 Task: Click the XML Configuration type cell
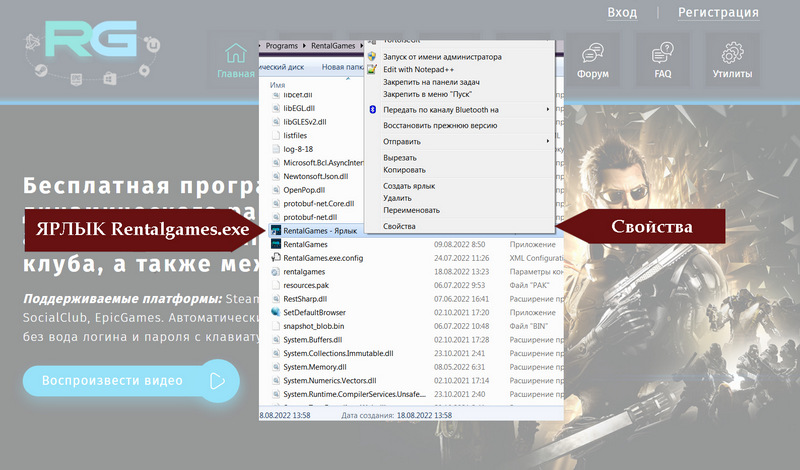point(536,258)
